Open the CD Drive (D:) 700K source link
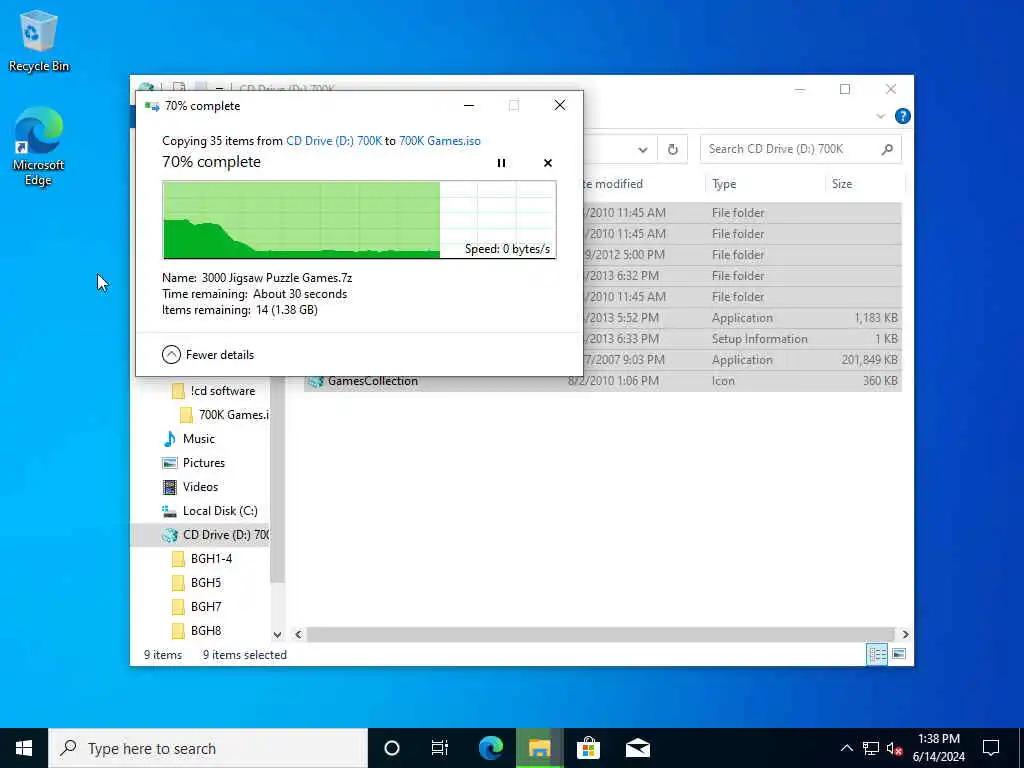 coord(334,141)
